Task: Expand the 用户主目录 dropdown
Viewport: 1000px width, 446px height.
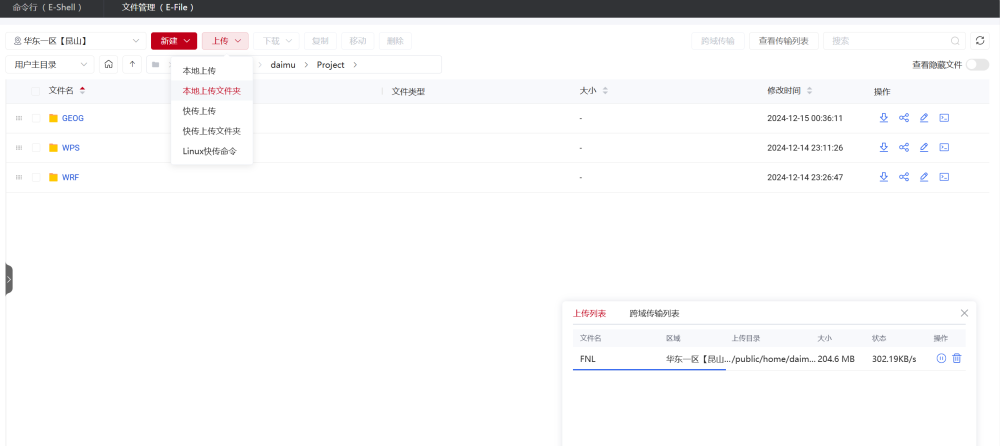Action: click(x=50, y=64)
